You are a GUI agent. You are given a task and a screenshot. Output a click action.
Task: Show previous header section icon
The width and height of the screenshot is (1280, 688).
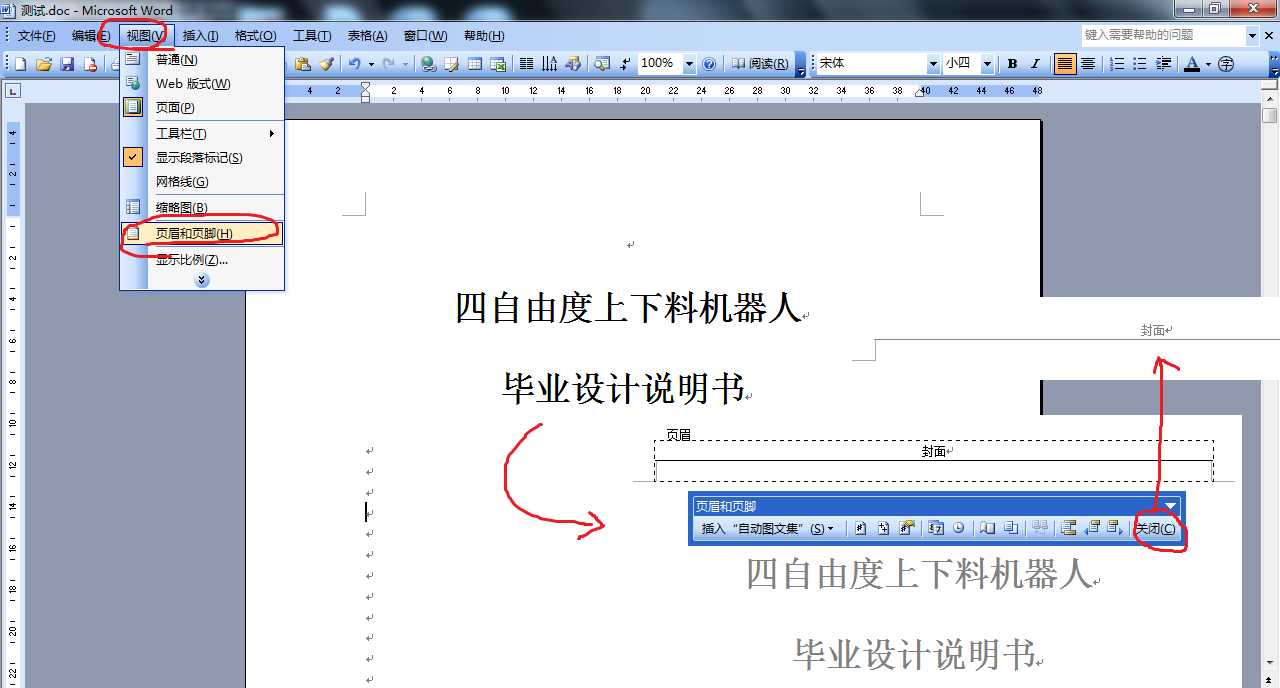click(1091, 528)
